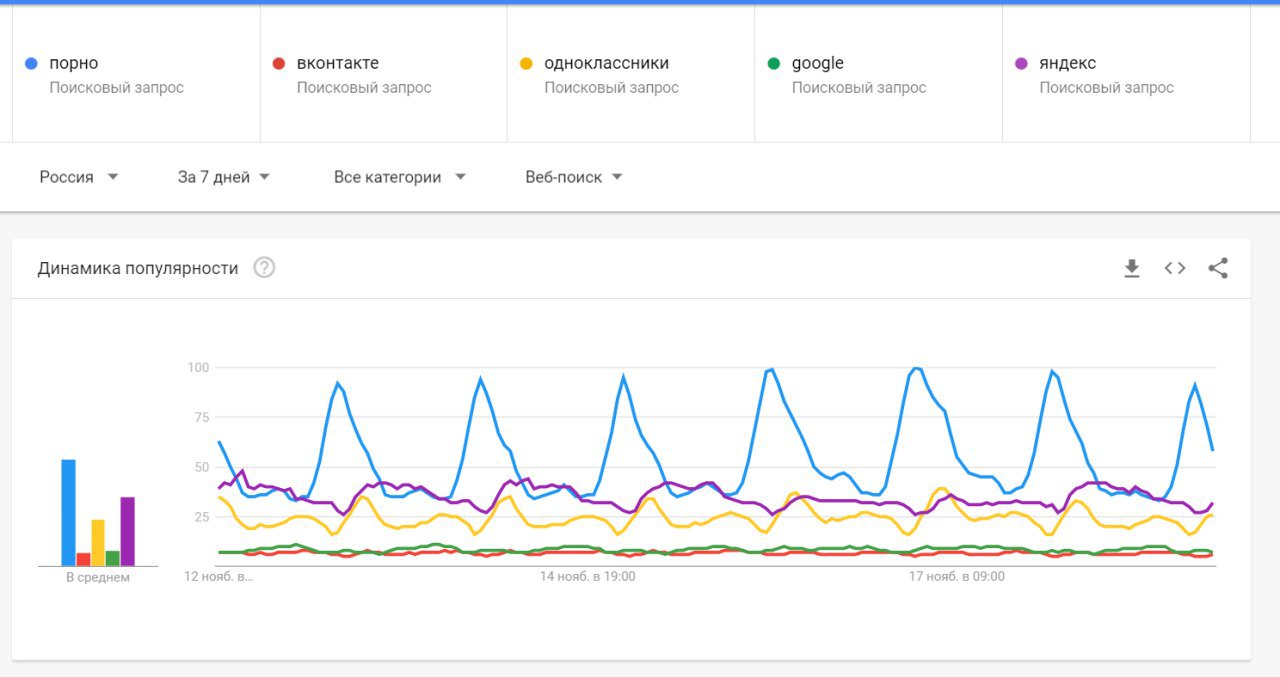Edit the яндекс search term
Screen dimensions: 1280x677
[1126, 74]
